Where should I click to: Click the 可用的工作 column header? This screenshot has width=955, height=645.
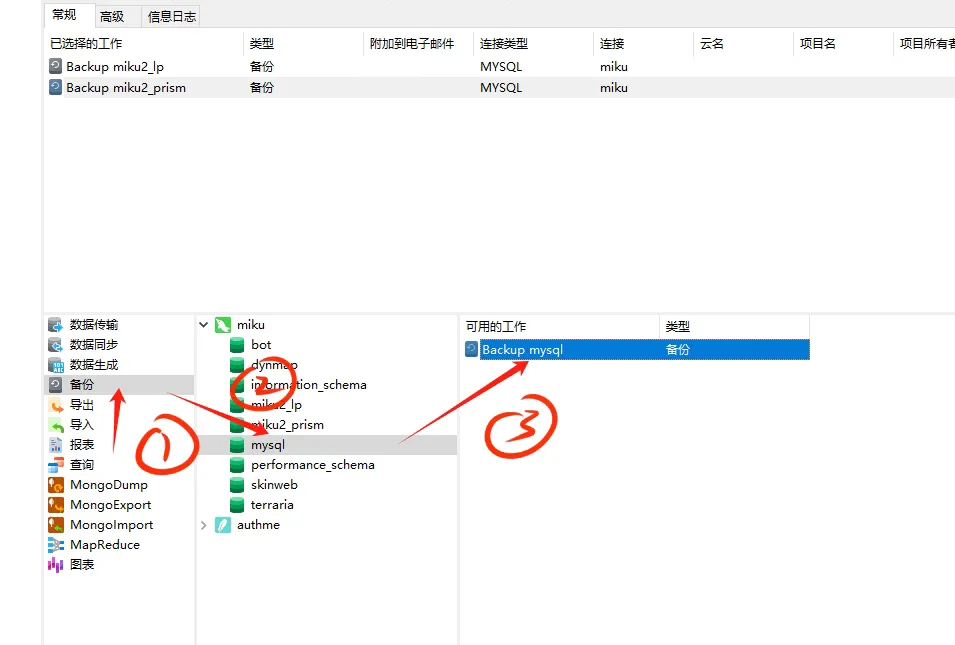point(496,327)
